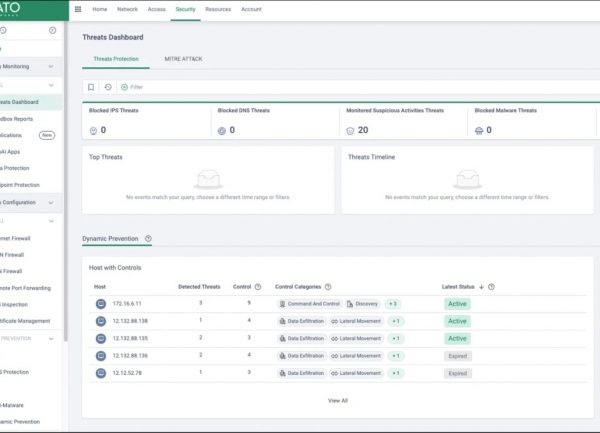600x433 pixels.
Task: Sort by Latest Status arrow
Action: [481, 287]
